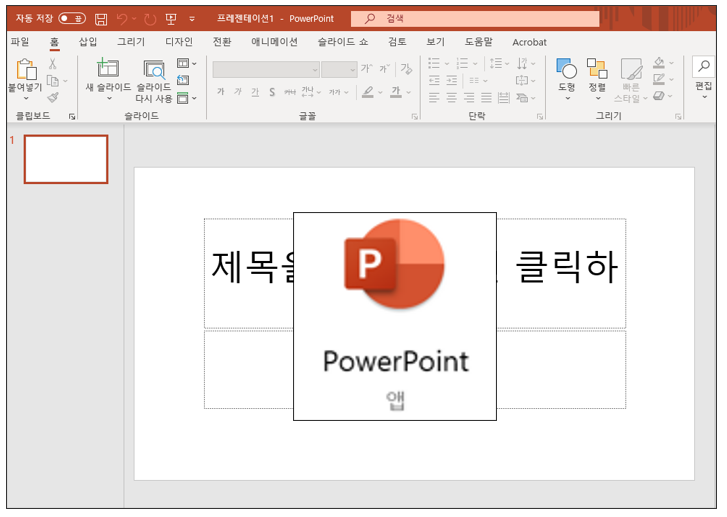Open the font name combo box
The image size is (727, 517).
[x=266, y=70]
